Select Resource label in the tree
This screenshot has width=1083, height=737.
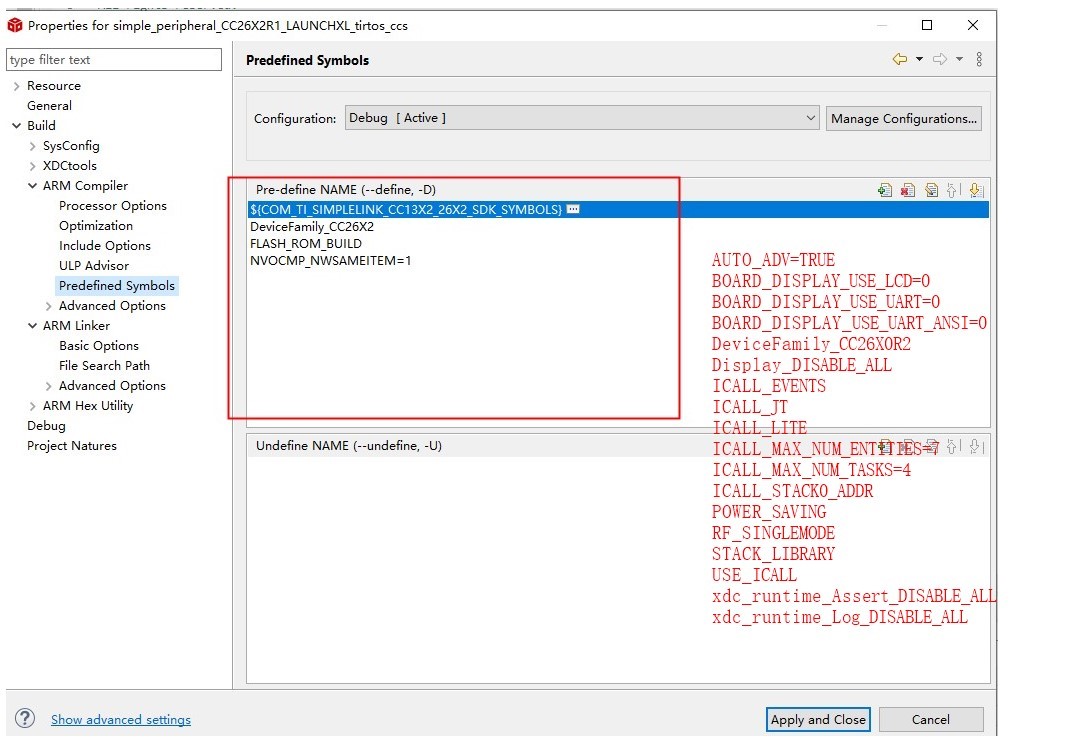54,86
